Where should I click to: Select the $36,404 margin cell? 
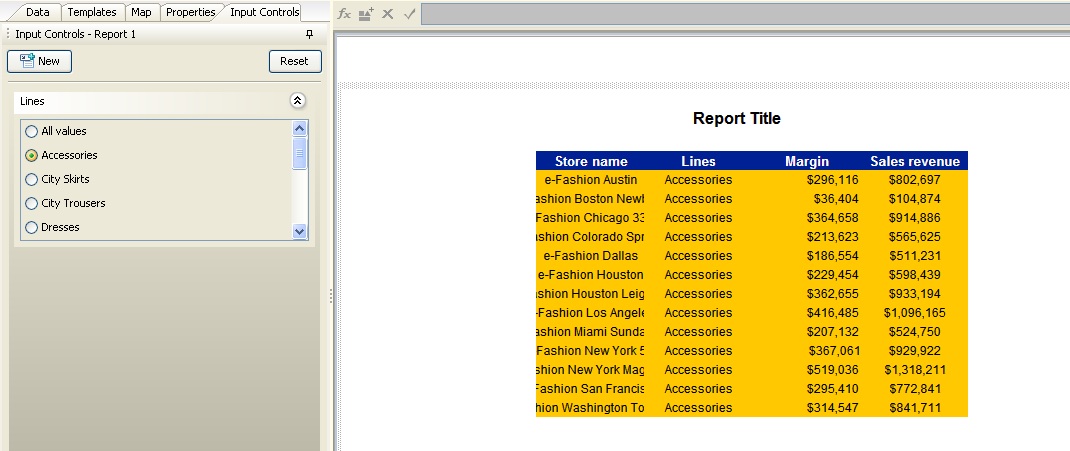click(807, 199)
